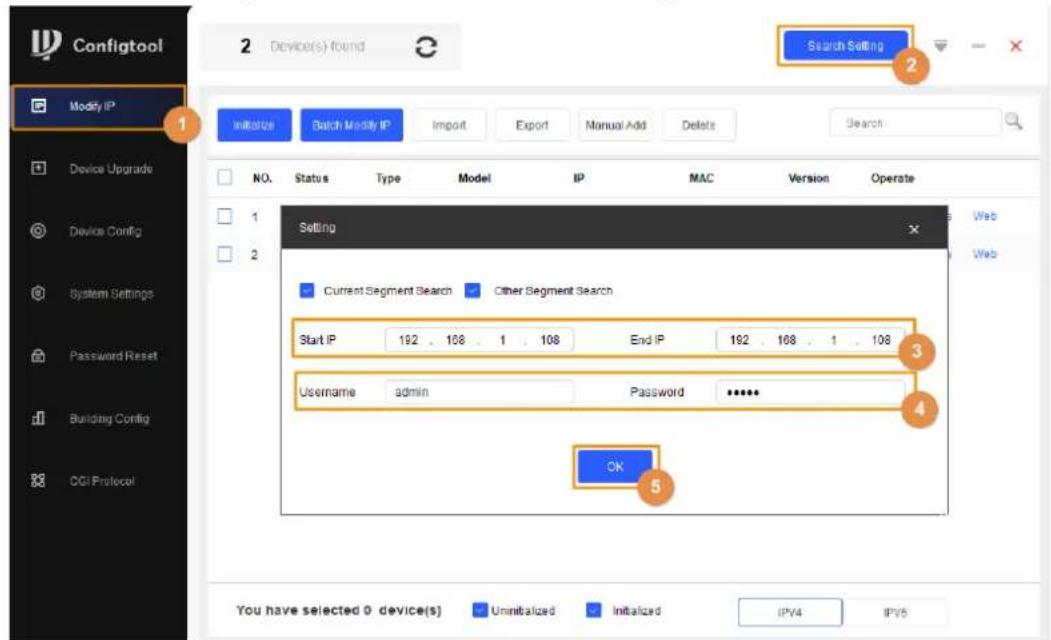1051x640 pixels.
Task: Click the Device Upgrade sidebar icon
Action: (39, 168)
